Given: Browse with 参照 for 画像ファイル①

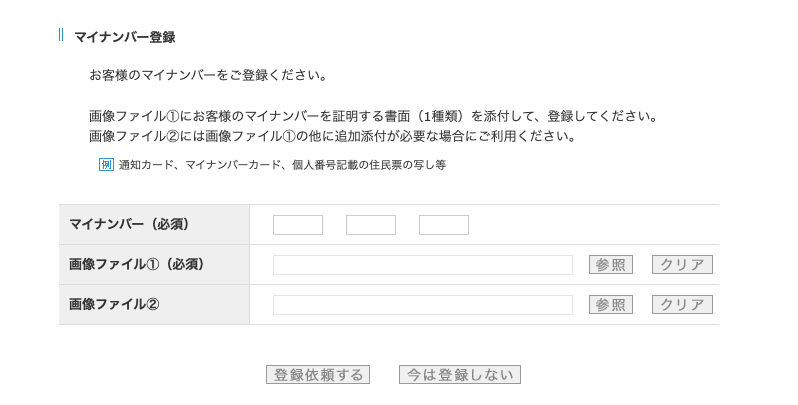Looking at the screenshot, I should pos(611,265).
